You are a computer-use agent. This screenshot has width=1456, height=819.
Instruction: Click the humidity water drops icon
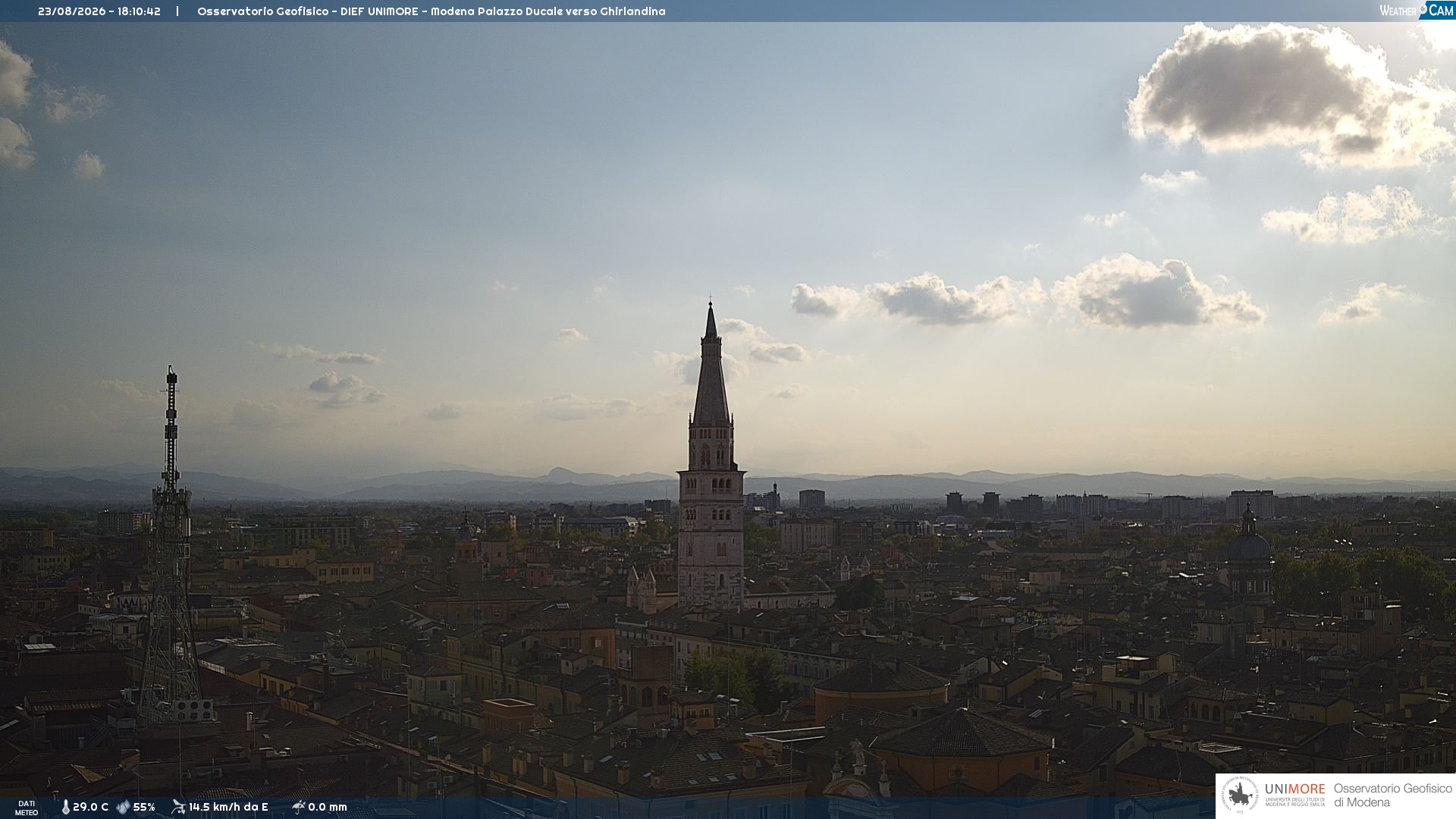click(123, 807)
